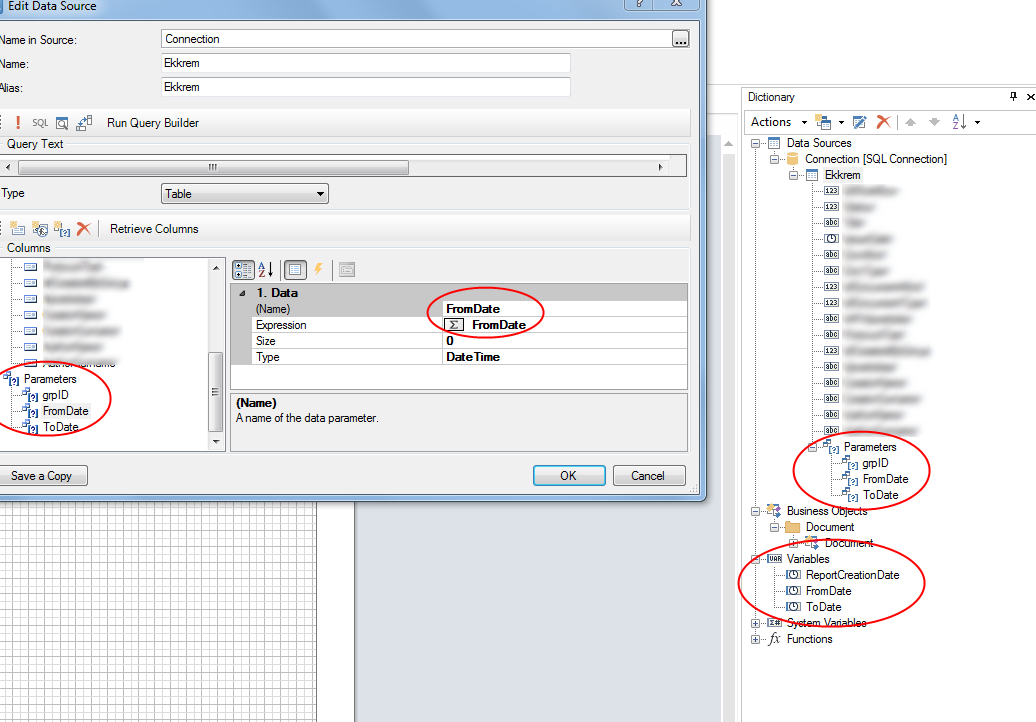
Task: Open the sort options dropdown arrow
Action: [977, 122]
